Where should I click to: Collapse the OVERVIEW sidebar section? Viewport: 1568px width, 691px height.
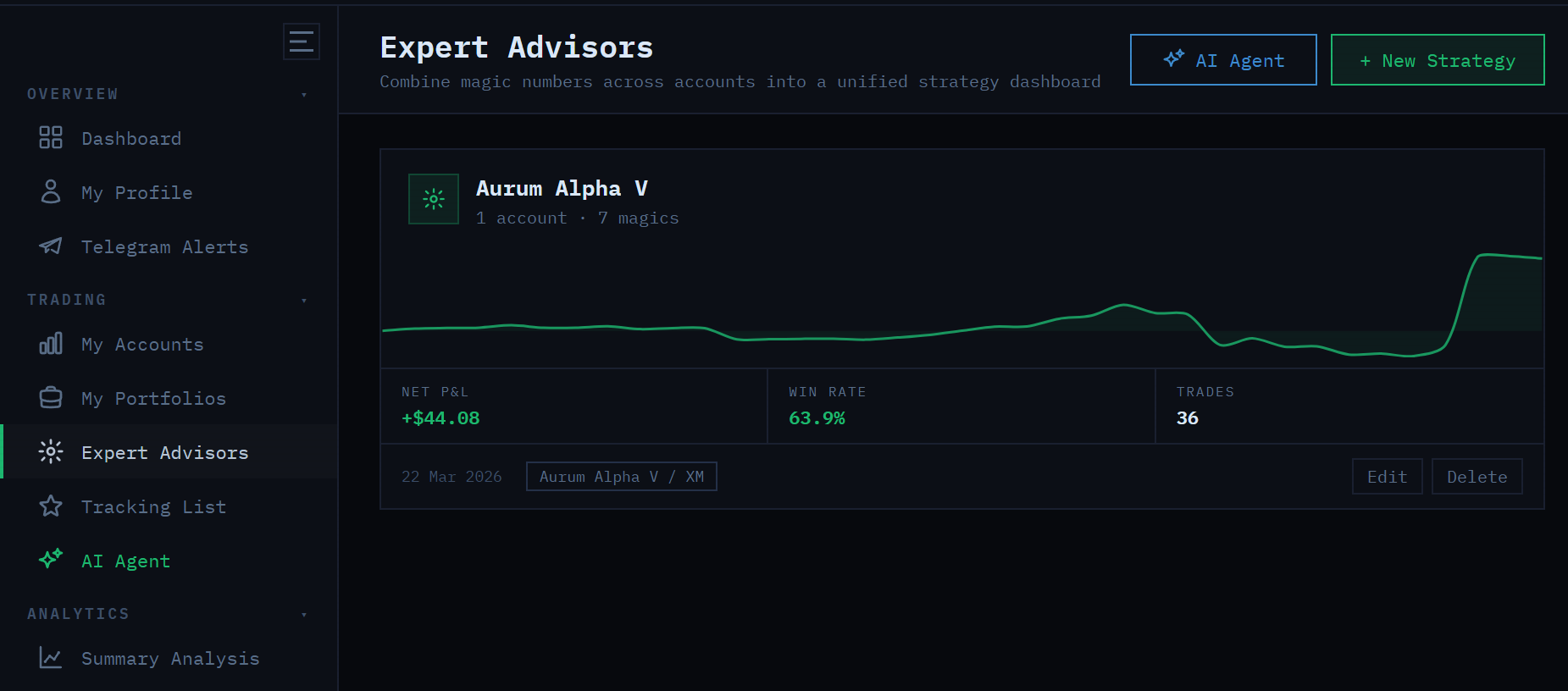(304, 94)
